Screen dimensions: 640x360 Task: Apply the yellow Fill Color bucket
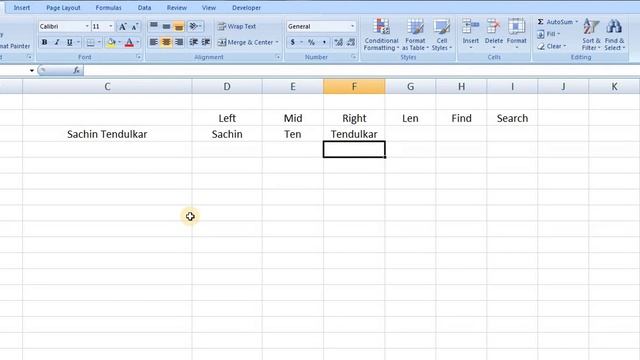[111, 42]
